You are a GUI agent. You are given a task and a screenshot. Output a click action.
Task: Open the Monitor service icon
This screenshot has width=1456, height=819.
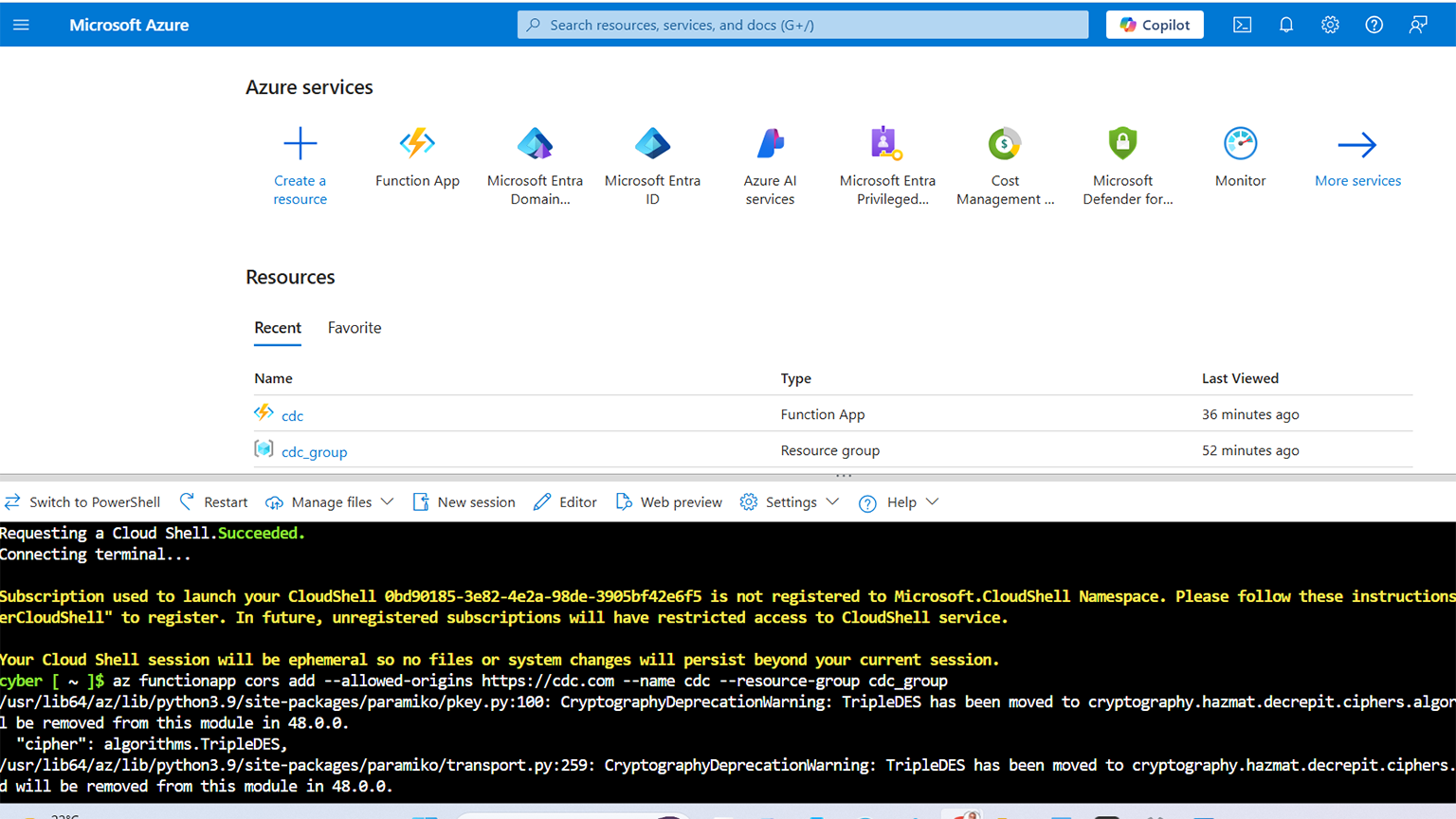click(1240, 143)
